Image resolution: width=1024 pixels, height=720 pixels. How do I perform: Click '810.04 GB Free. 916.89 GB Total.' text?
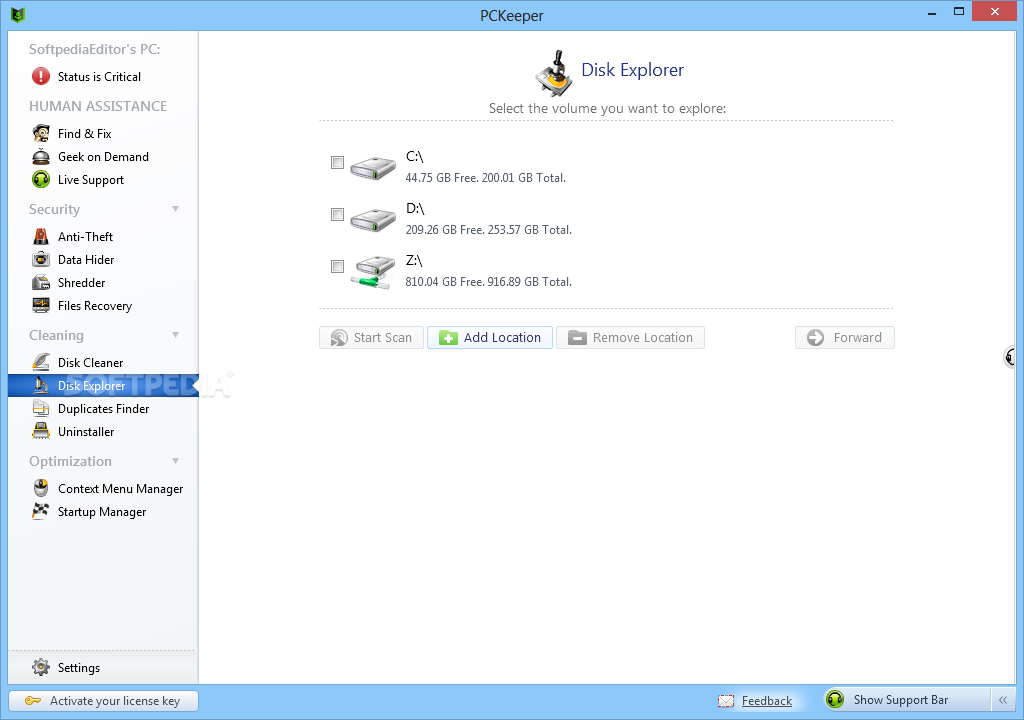[x=488, y=282]
